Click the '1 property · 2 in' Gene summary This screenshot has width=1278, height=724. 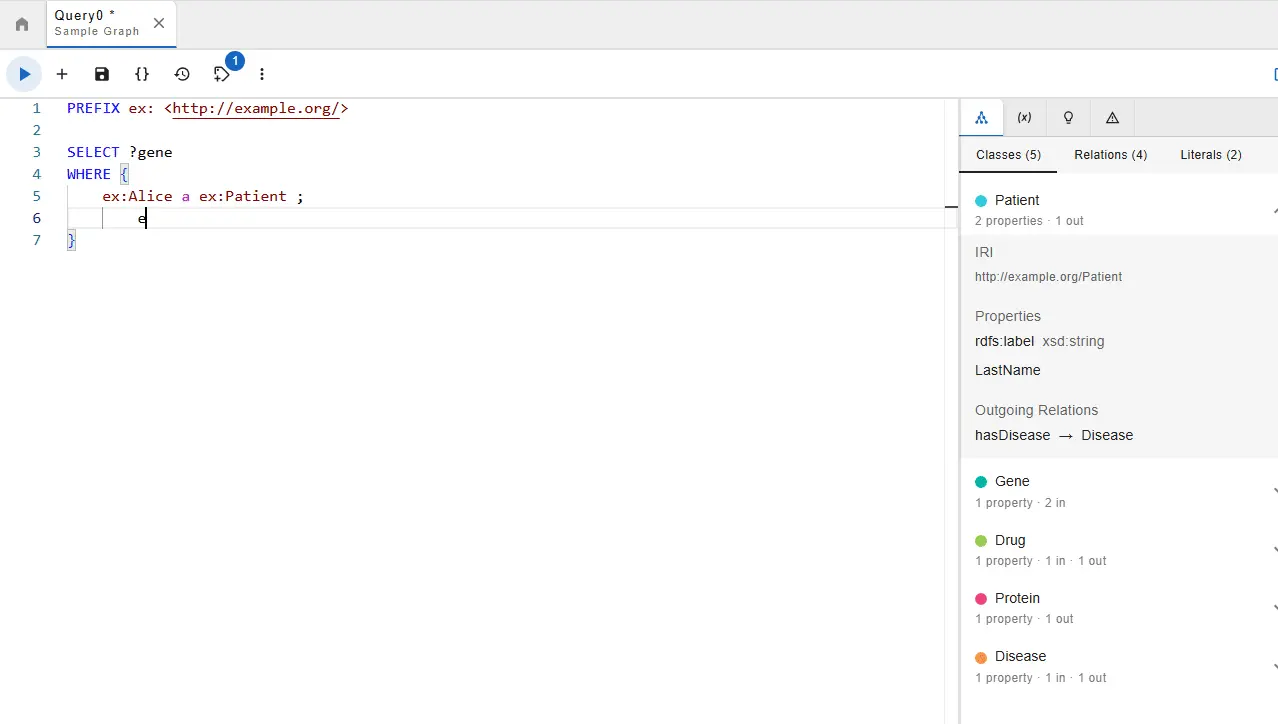(1020, 503)
